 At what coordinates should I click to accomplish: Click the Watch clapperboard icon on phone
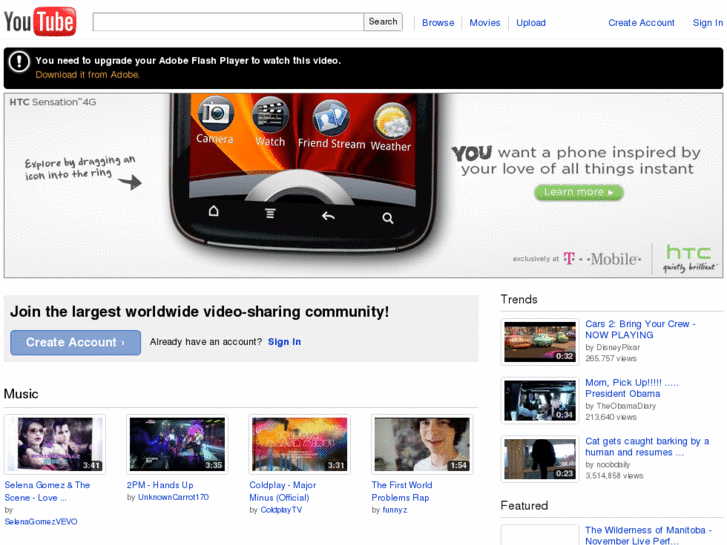click(270, 115)
